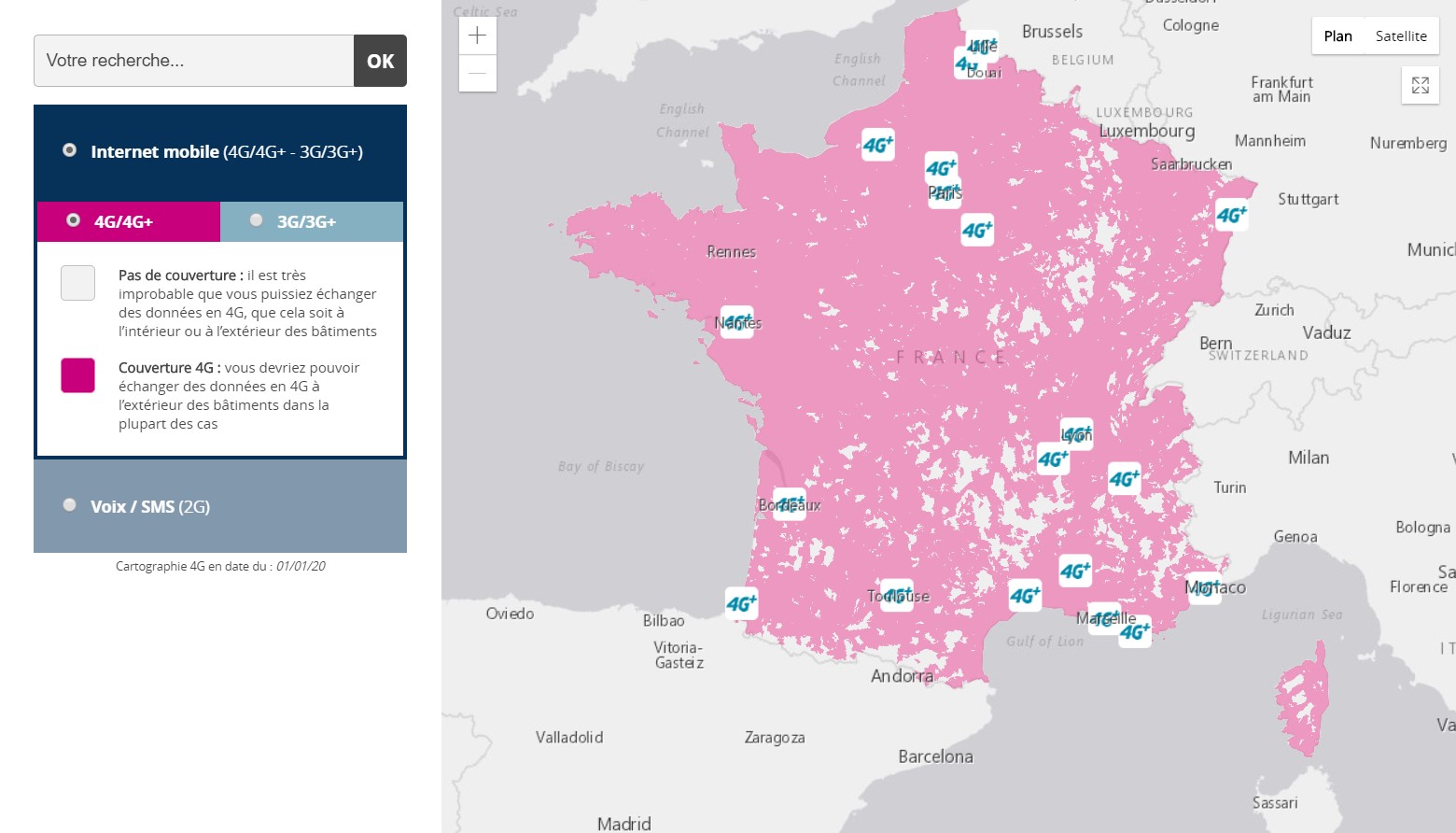Click the Rennes city label on map
This screenshot has height=833, width=1456.
click(732, 251)
